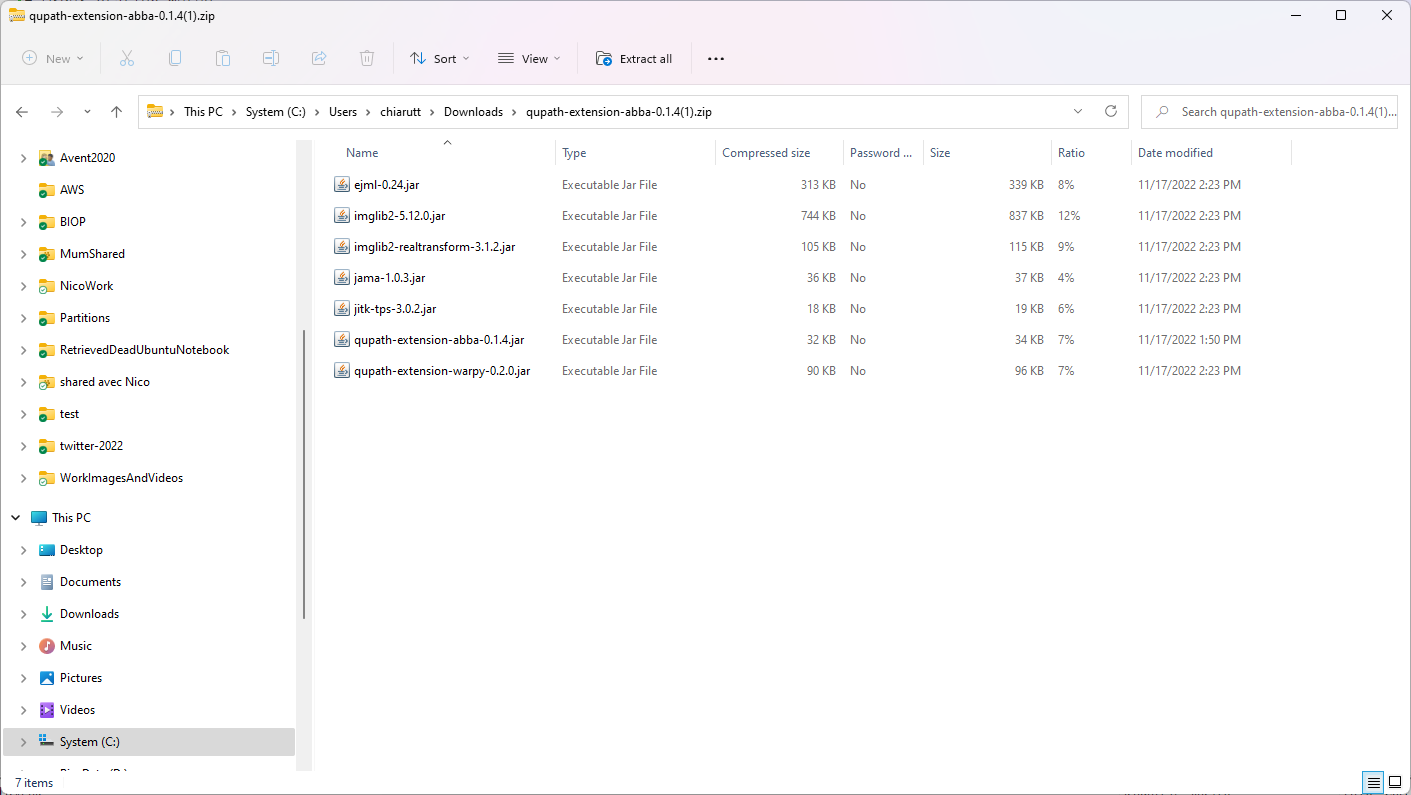1411x795 pixels.
Task: Click Users in the breadcrumb path
Action: [x=343, y=111]
